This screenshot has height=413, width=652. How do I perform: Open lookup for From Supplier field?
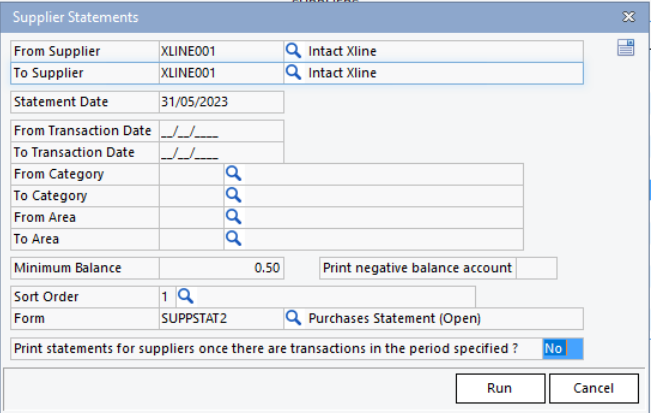(294, 51)
